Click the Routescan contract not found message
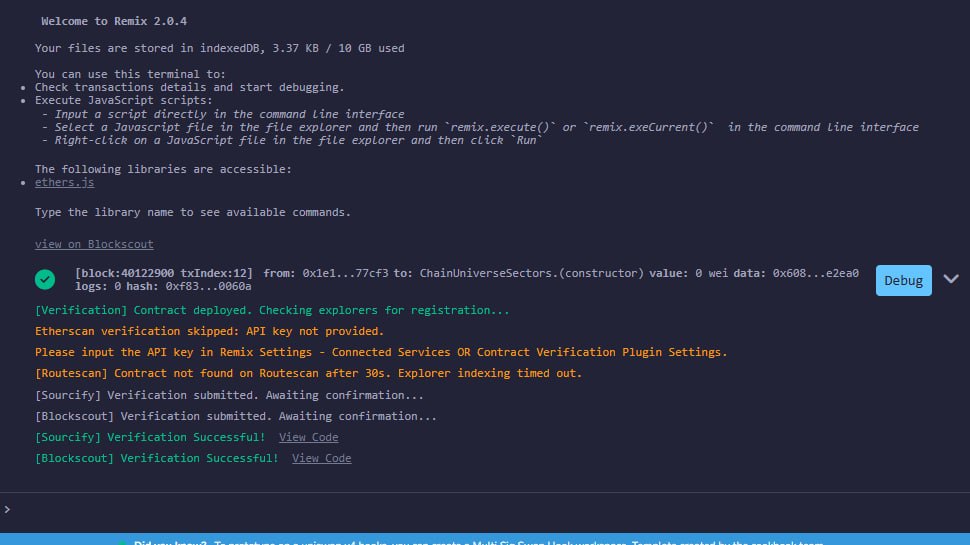 pyautogui.click(x=308, y=374)
